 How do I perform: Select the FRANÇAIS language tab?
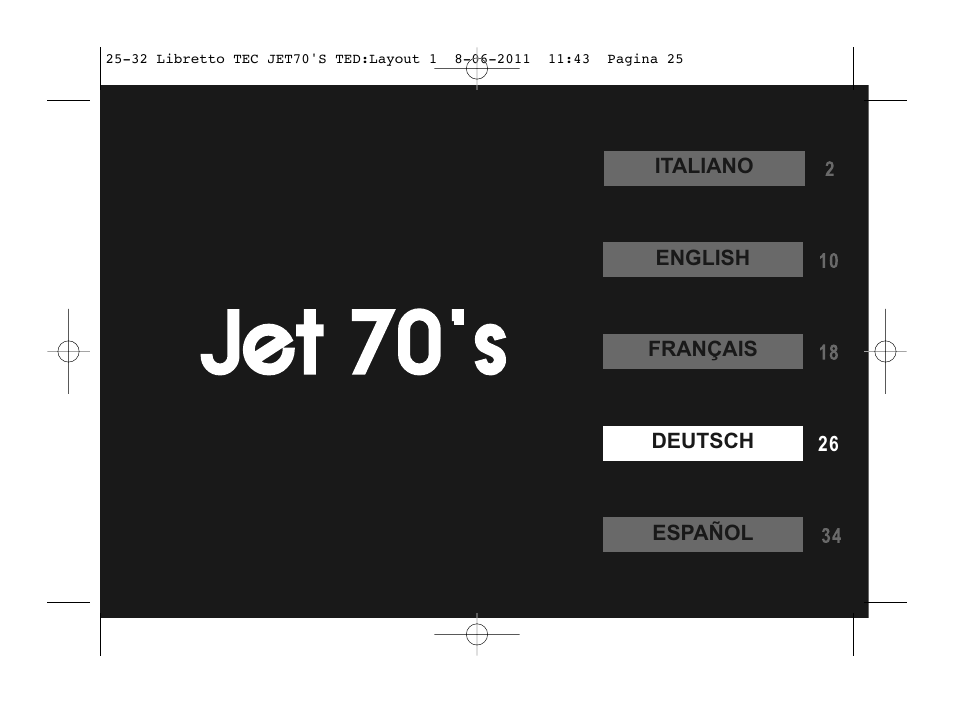[x=703, y=351]
